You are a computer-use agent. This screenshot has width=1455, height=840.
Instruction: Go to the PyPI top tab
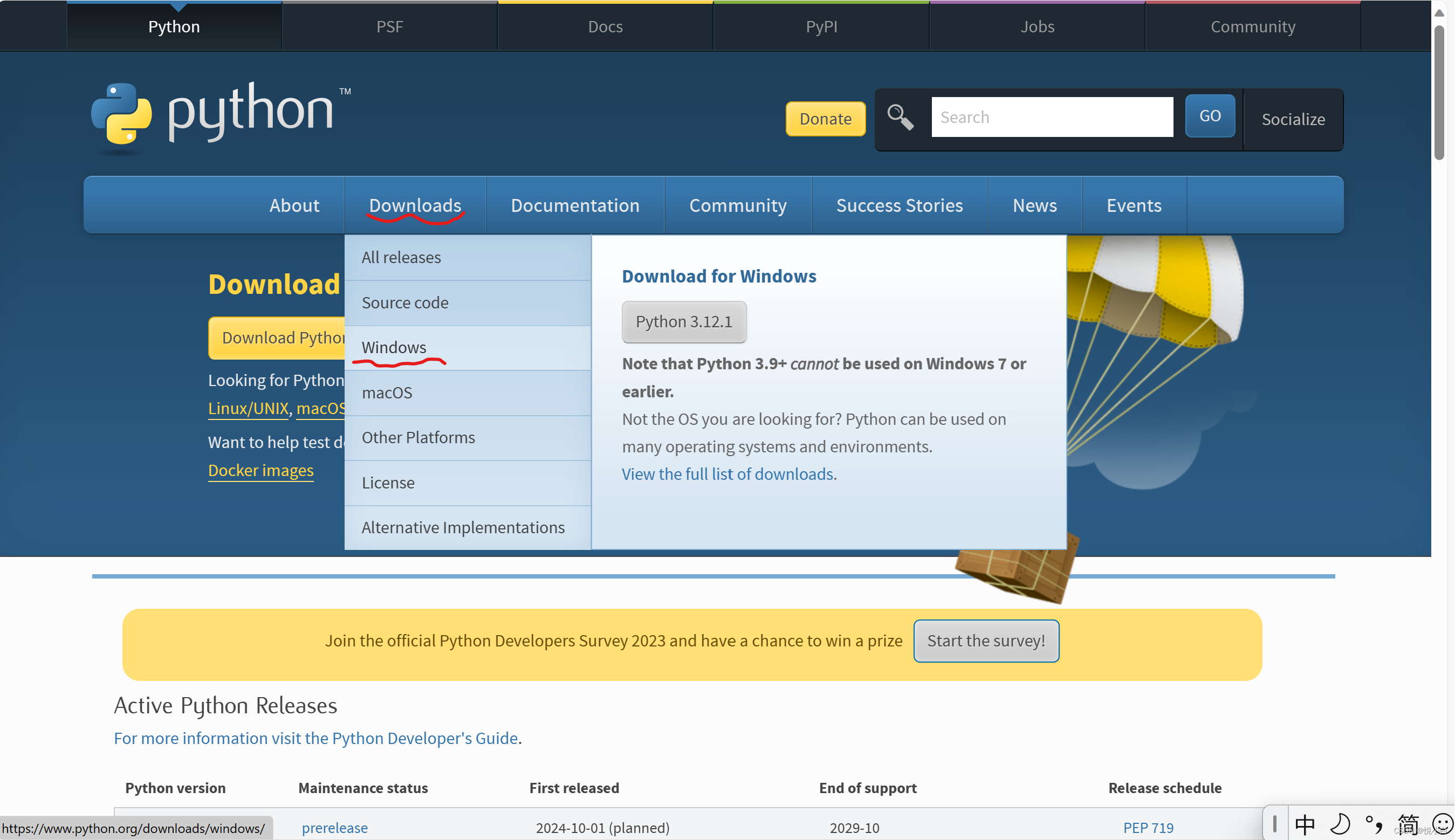pos(821,26)
